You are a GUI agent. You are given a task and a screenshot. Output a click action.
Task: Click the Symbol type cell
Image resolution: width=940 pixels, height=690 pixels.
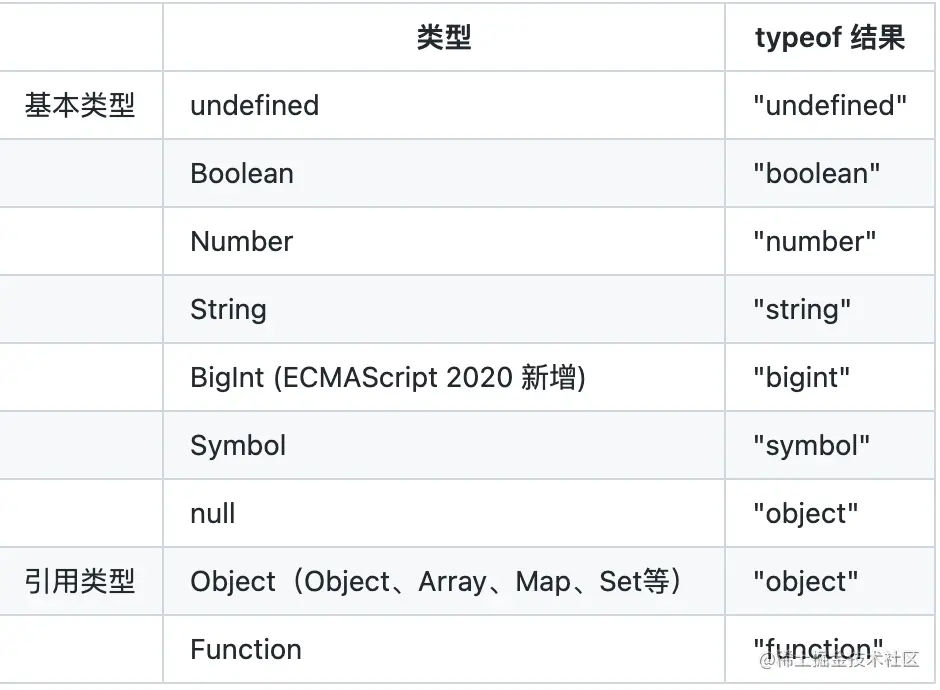click(x=238, y=445)
